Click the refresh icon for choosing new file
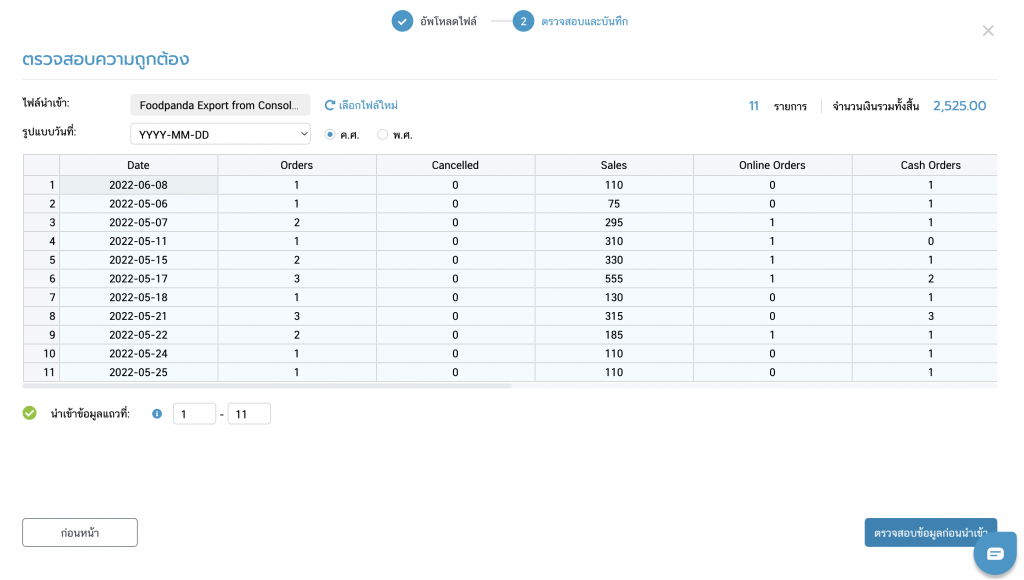Viewport: 1024px width, 580px height. click(x=330, y=105)
